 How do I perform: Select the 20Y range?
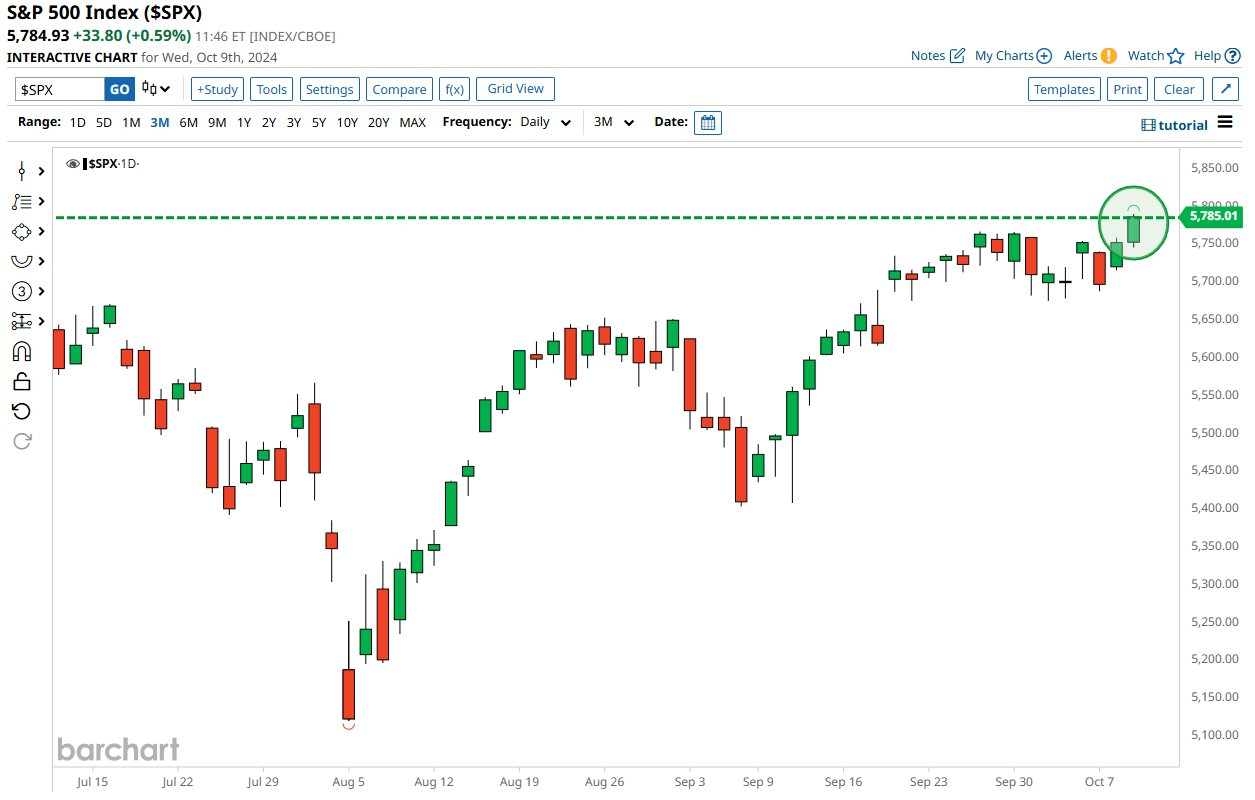click(x=379, y=122)
